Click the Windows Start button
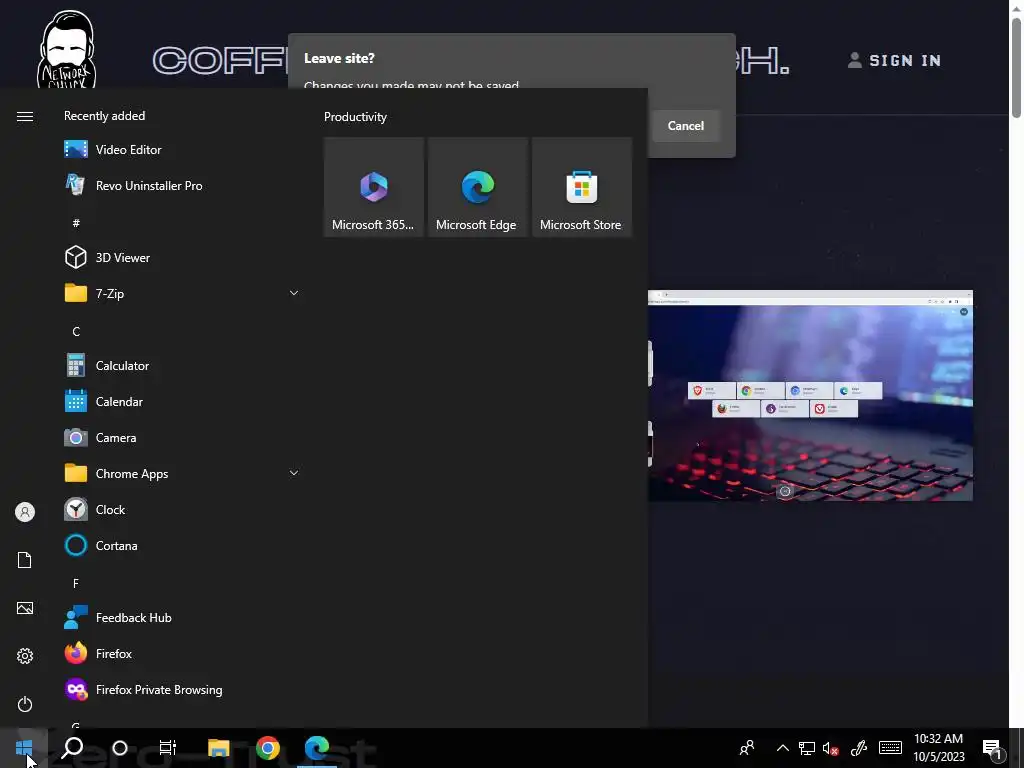The width and height of the screenshot is (1024, 768). [x=24, y=748]
